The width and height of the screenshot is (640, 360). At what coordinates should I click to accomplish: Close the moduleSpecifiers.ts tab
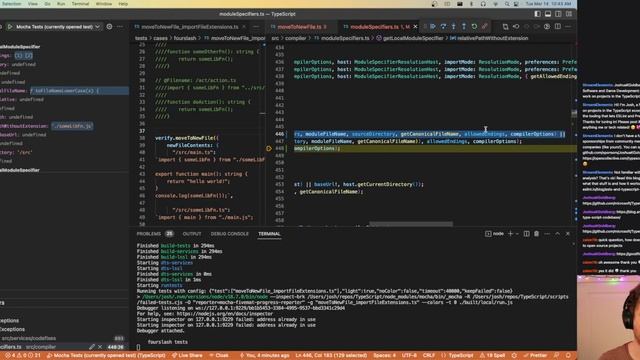coord(416,27)
